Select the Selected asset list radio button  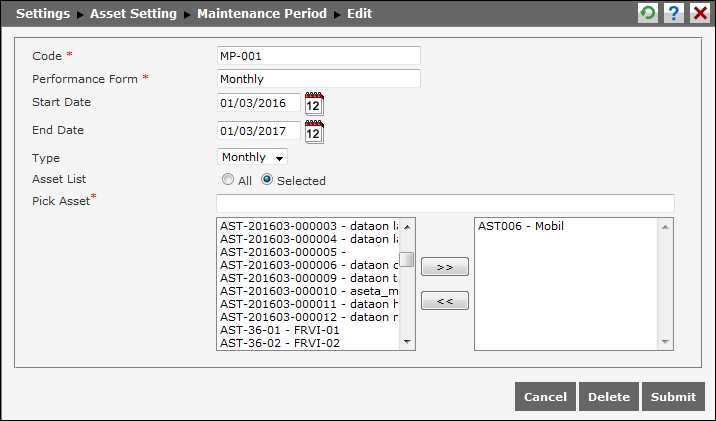point(267,179)
